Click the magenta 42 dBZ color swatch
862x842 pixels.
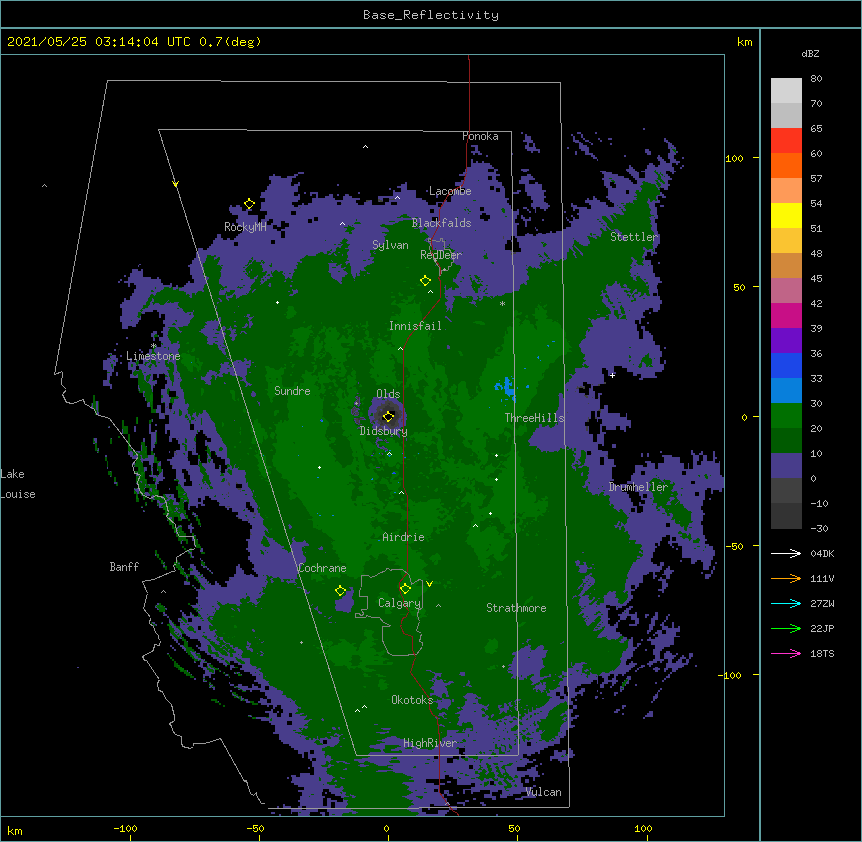(786, 315)
